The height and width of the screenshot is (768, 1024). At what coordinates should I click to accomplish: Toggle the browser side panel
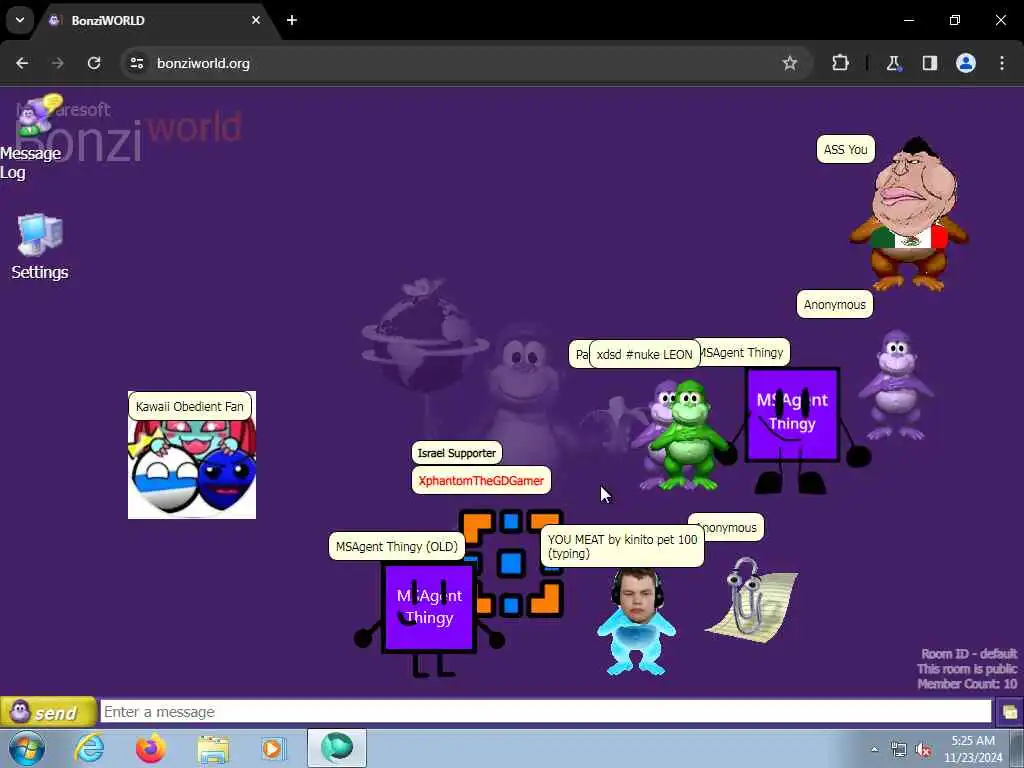pyautogui.click(x=930, y=63)
